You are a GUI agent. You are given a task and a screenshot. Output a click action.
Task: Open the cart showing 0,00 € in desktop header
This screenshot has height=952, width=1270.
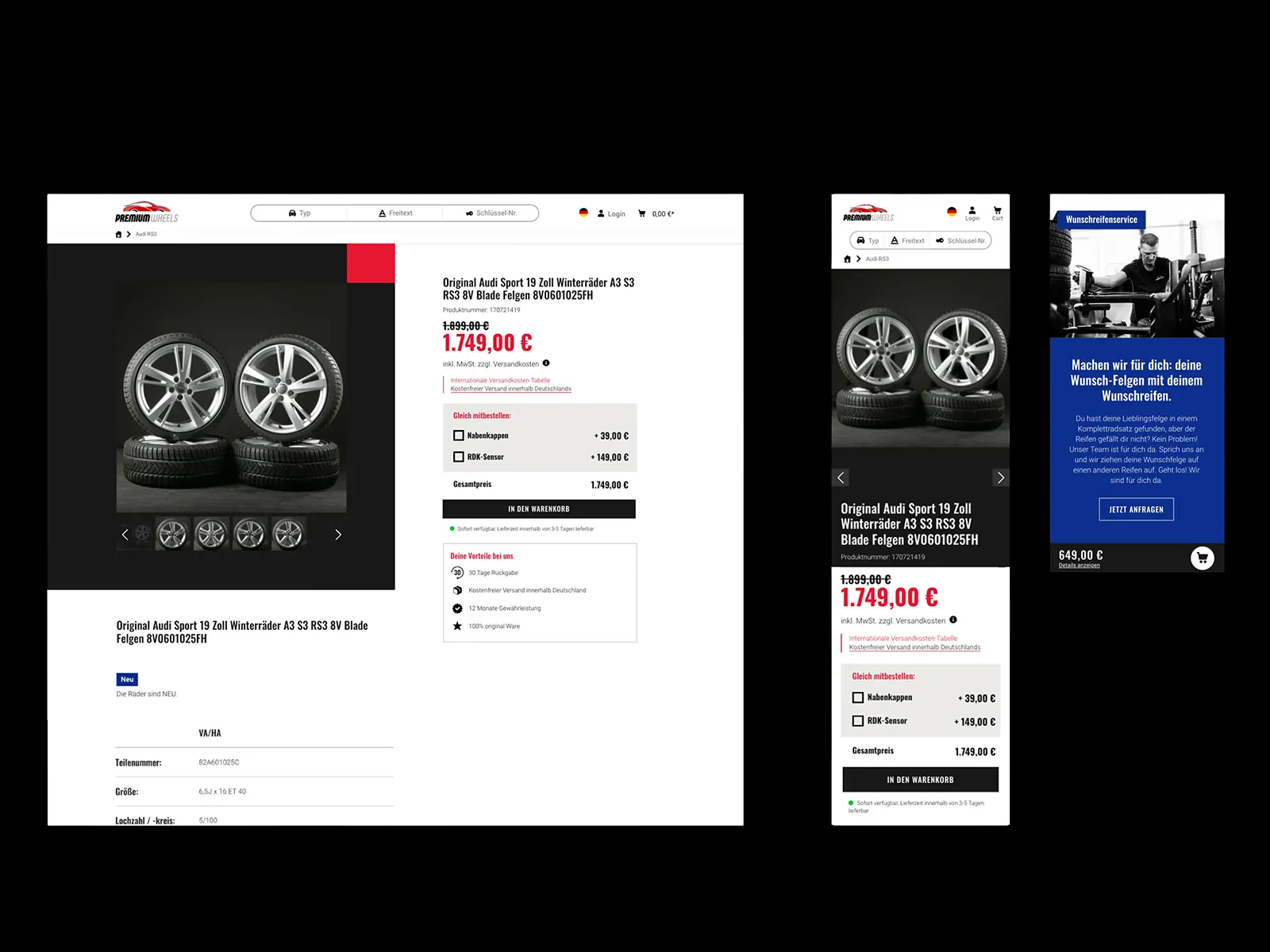click(x=656, y=213)
